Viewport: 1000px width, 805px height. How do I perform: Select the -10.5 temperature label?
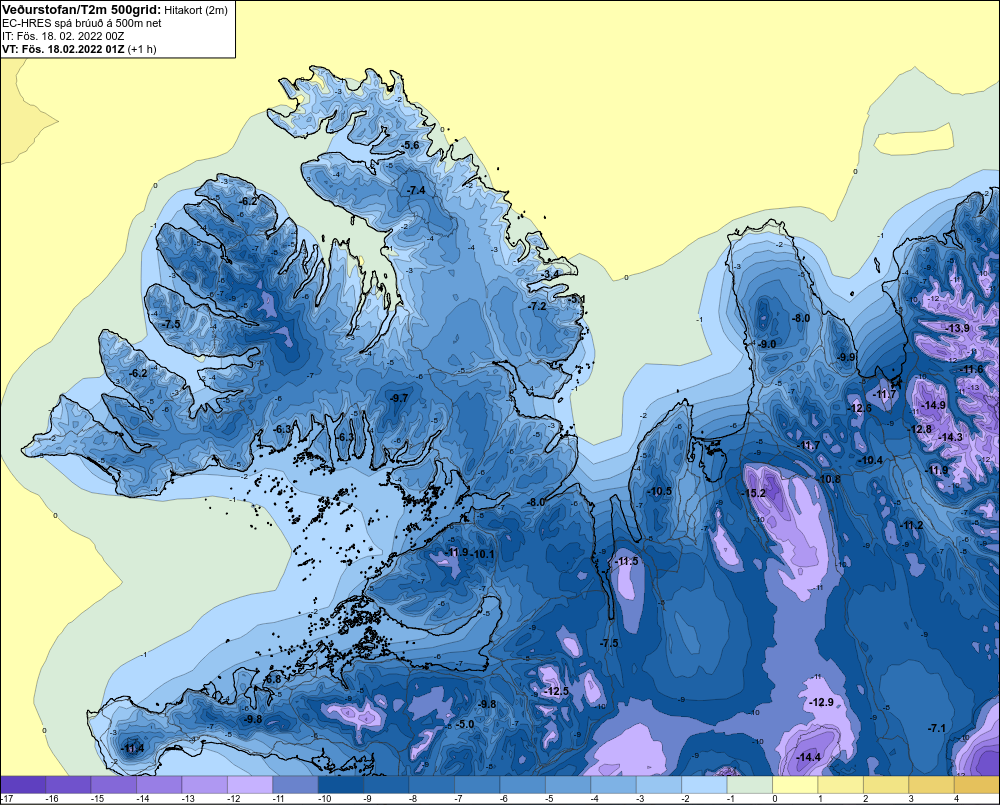(659, 491)
